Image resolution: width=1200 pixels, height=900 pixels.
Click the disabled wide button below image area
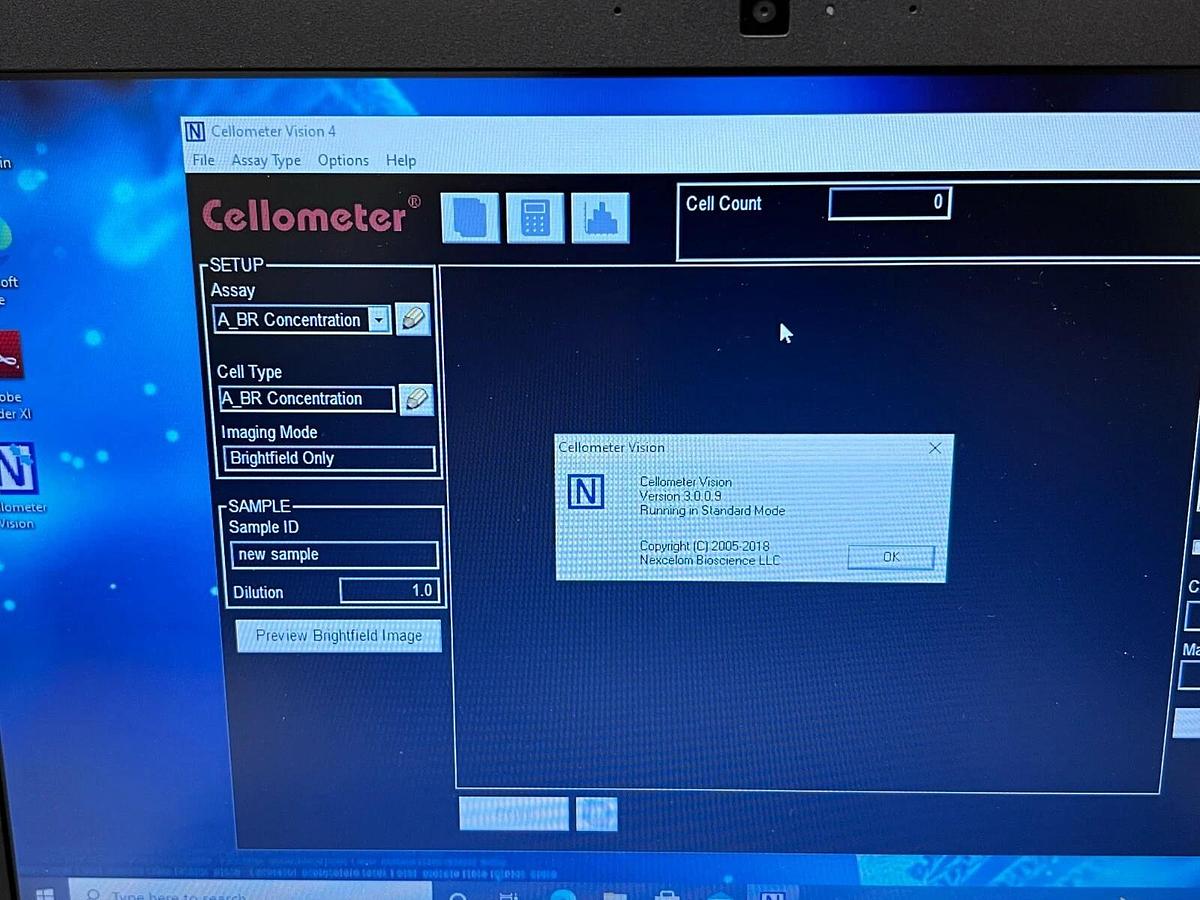(x=514, y=814)
